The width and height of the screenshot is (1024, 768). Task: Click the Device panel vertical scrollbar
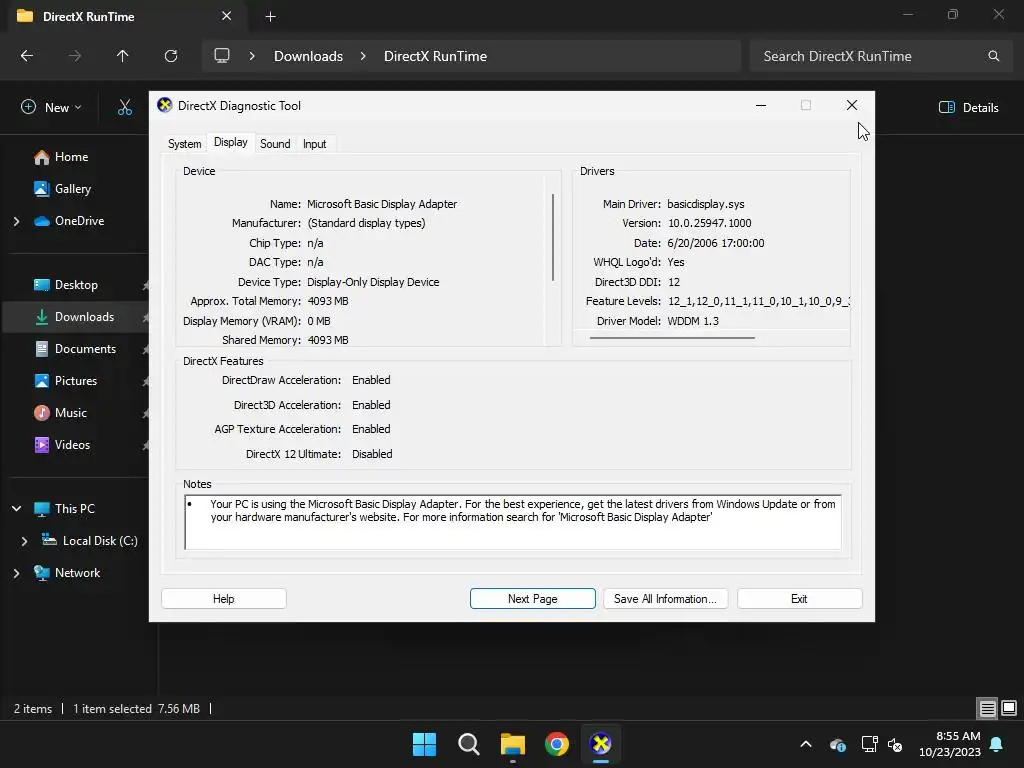tap(552, 237)
